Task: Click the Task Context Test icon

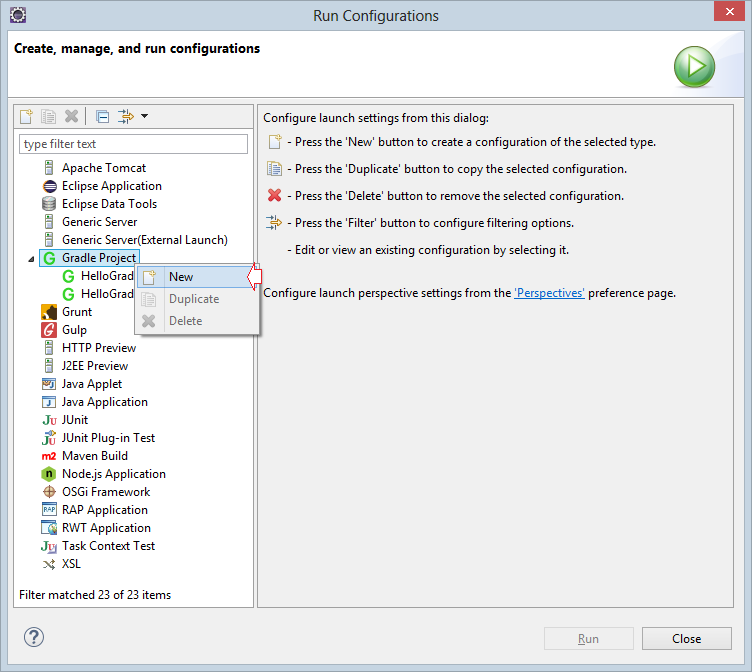Action: (x=49, y=546)
